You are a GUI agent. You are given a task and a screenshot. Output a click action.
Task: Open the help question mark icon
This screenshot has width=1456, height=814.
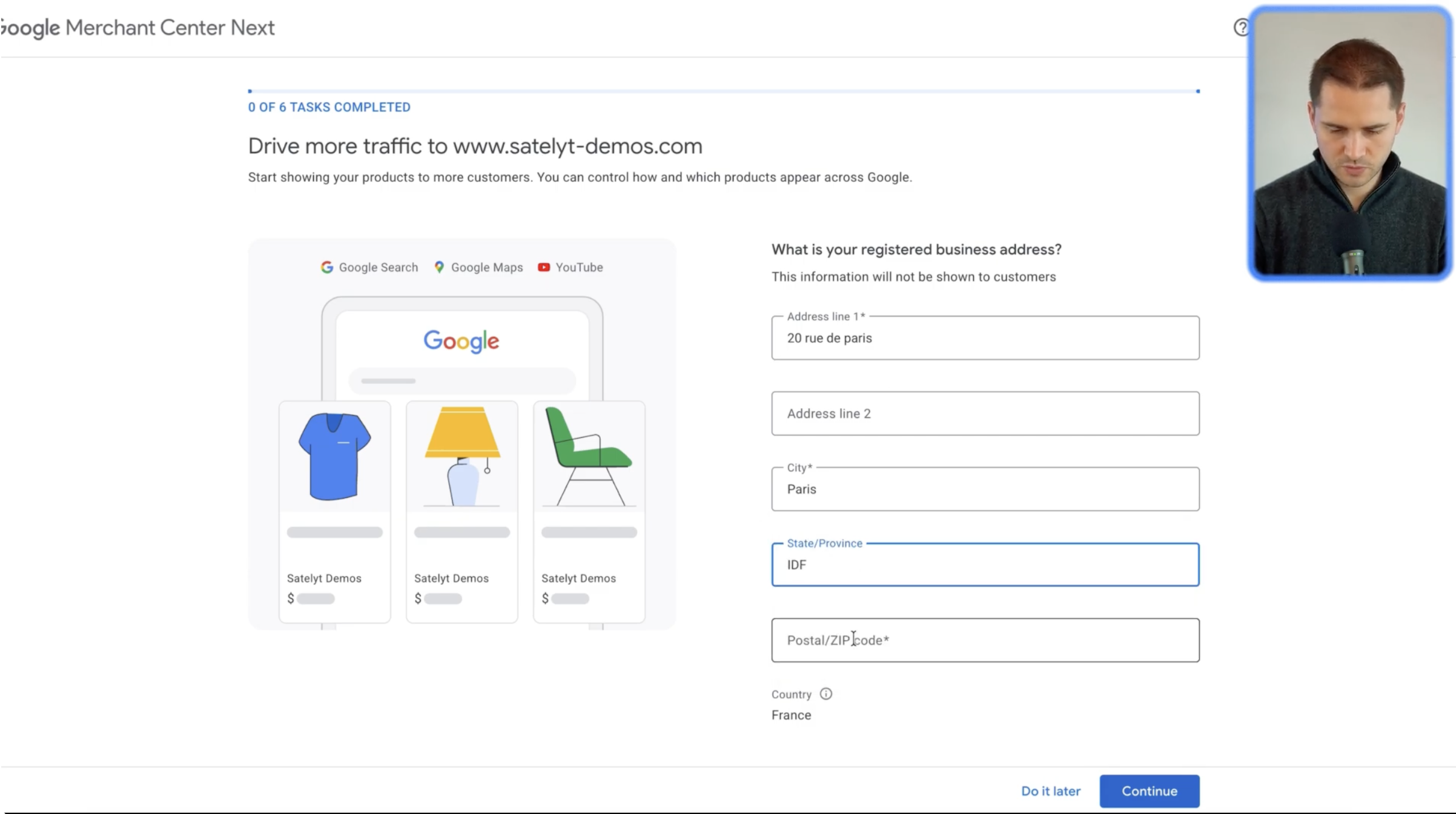point(1241,27)
